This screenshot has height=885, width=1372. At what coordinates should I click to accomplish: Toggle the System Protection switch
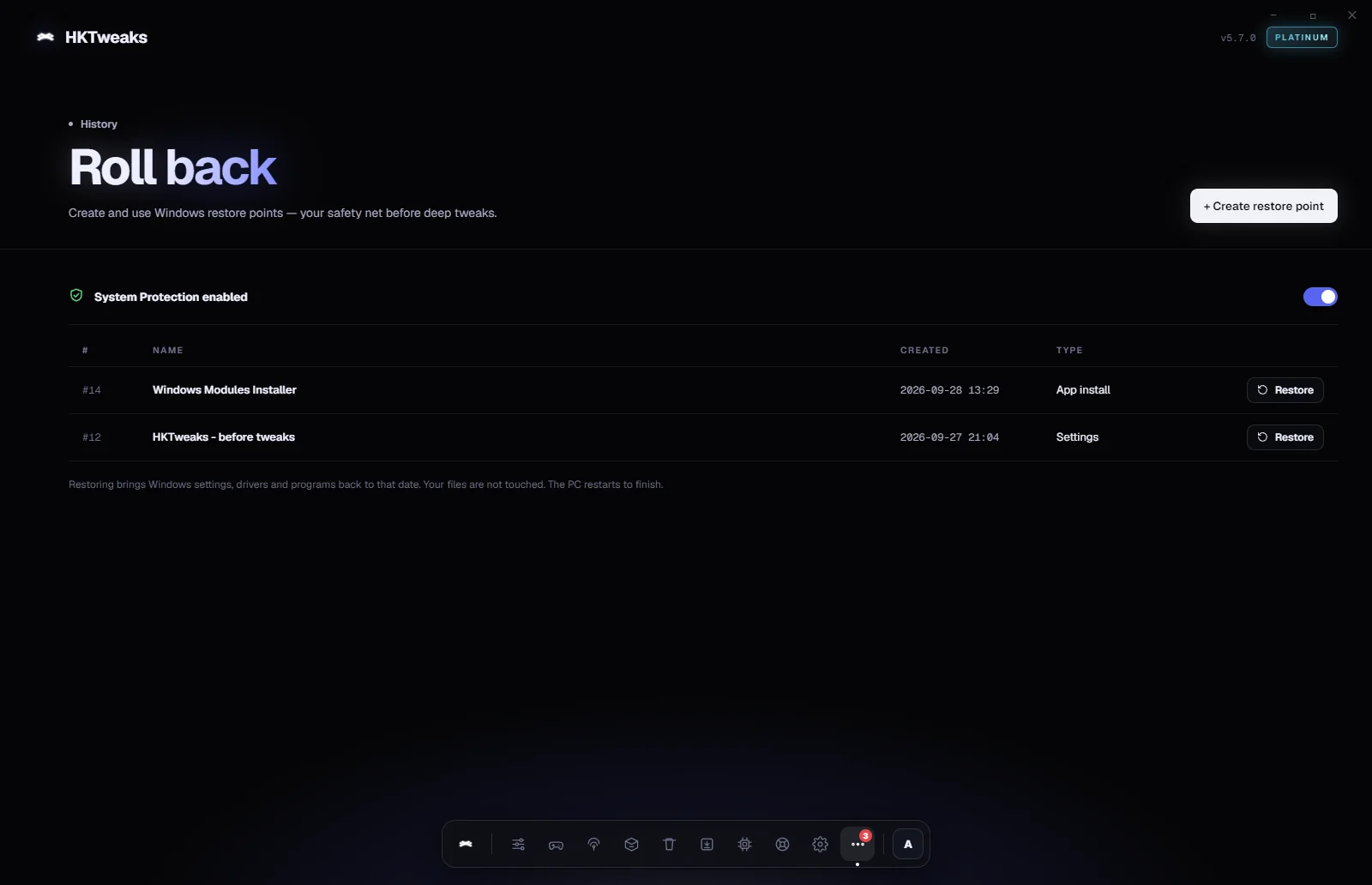pyautogui.click(x=1320, y=297)
